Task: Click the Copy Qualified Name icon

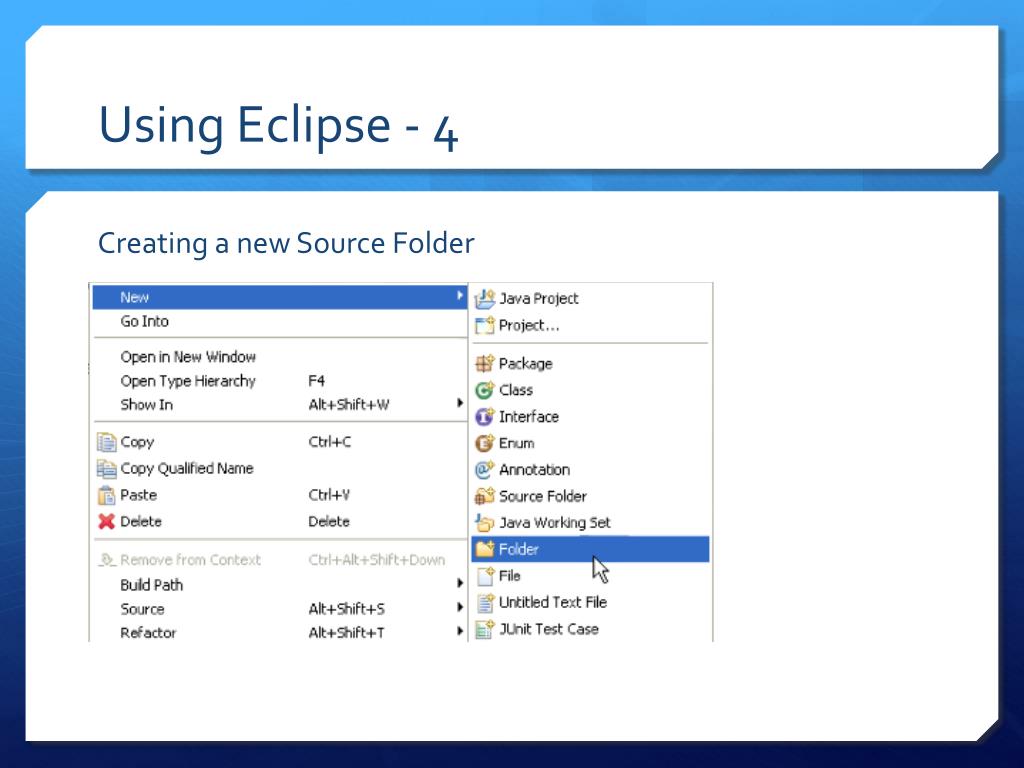Action: point(106,468)
